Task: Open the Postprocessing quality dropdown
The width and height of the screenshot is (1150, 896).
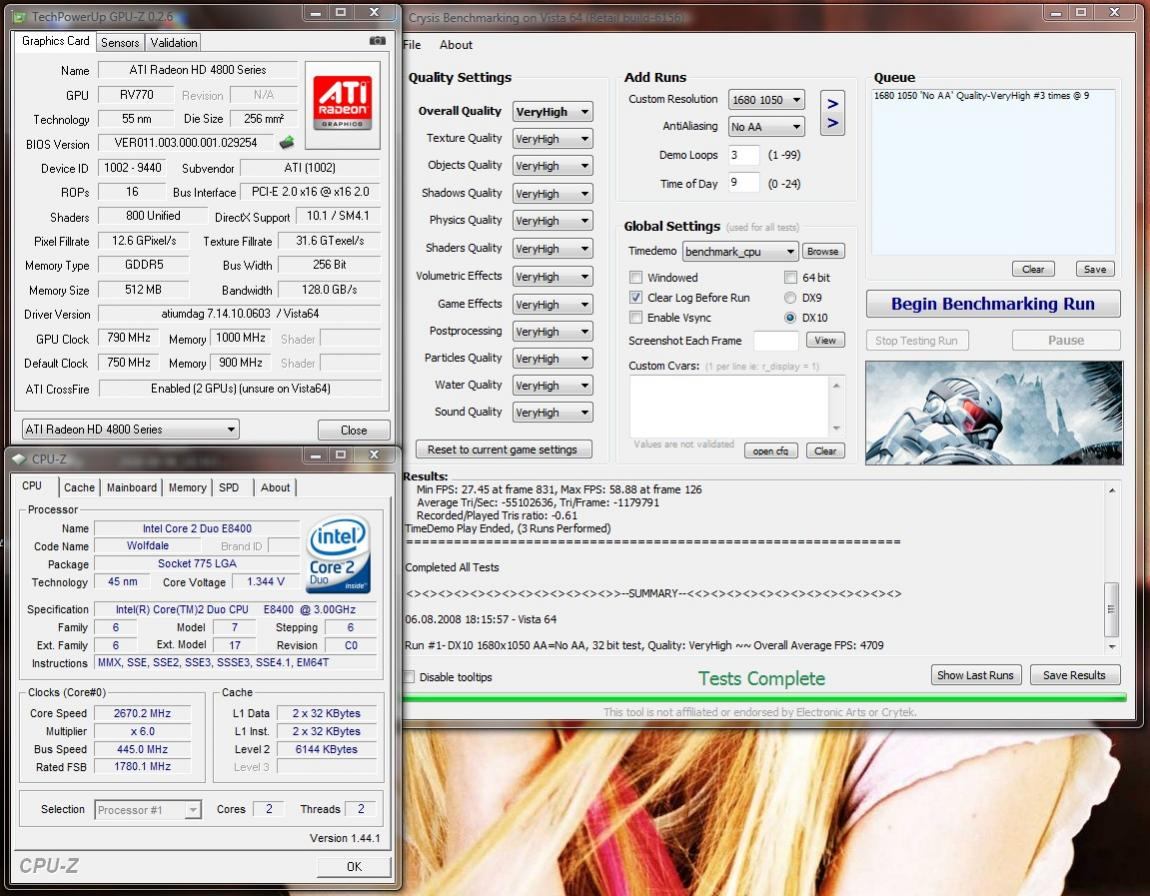Action: (x=552, y=331)
